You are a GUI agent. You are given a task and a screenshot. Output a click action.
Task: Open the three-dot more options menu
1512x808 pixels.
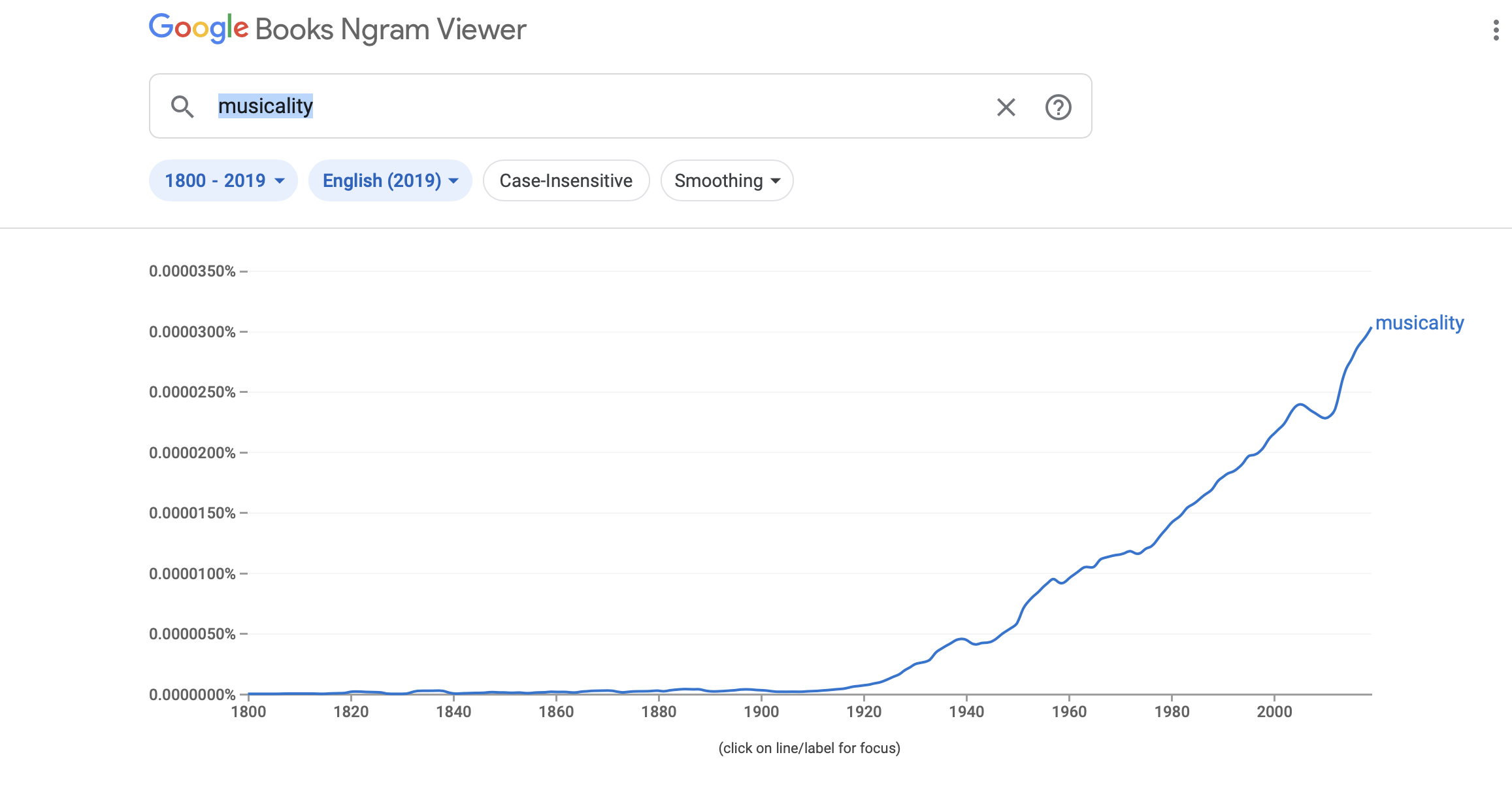click(x=1496, y=30)
